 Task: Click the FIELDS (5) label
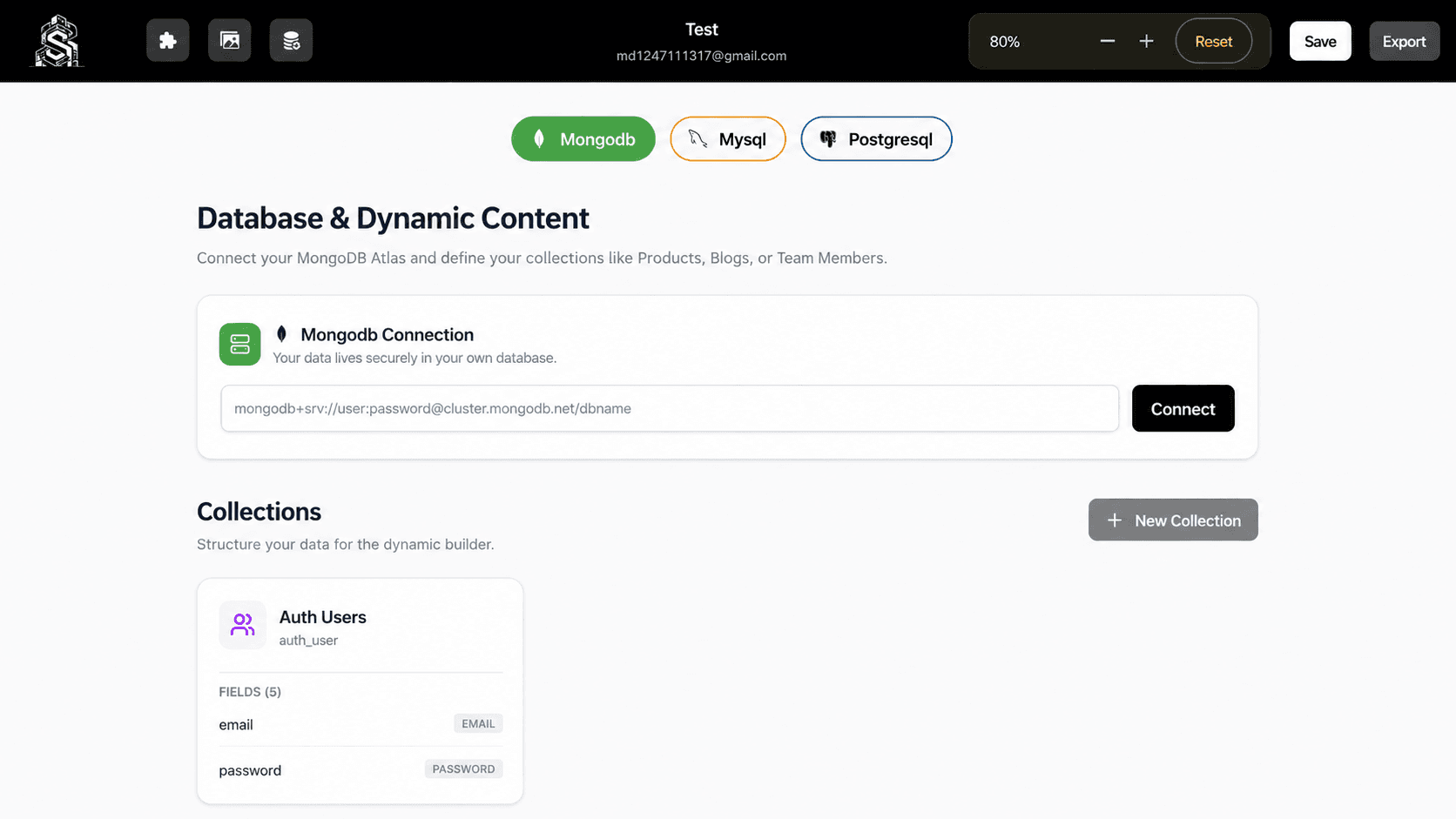click(x=250, y=692)
